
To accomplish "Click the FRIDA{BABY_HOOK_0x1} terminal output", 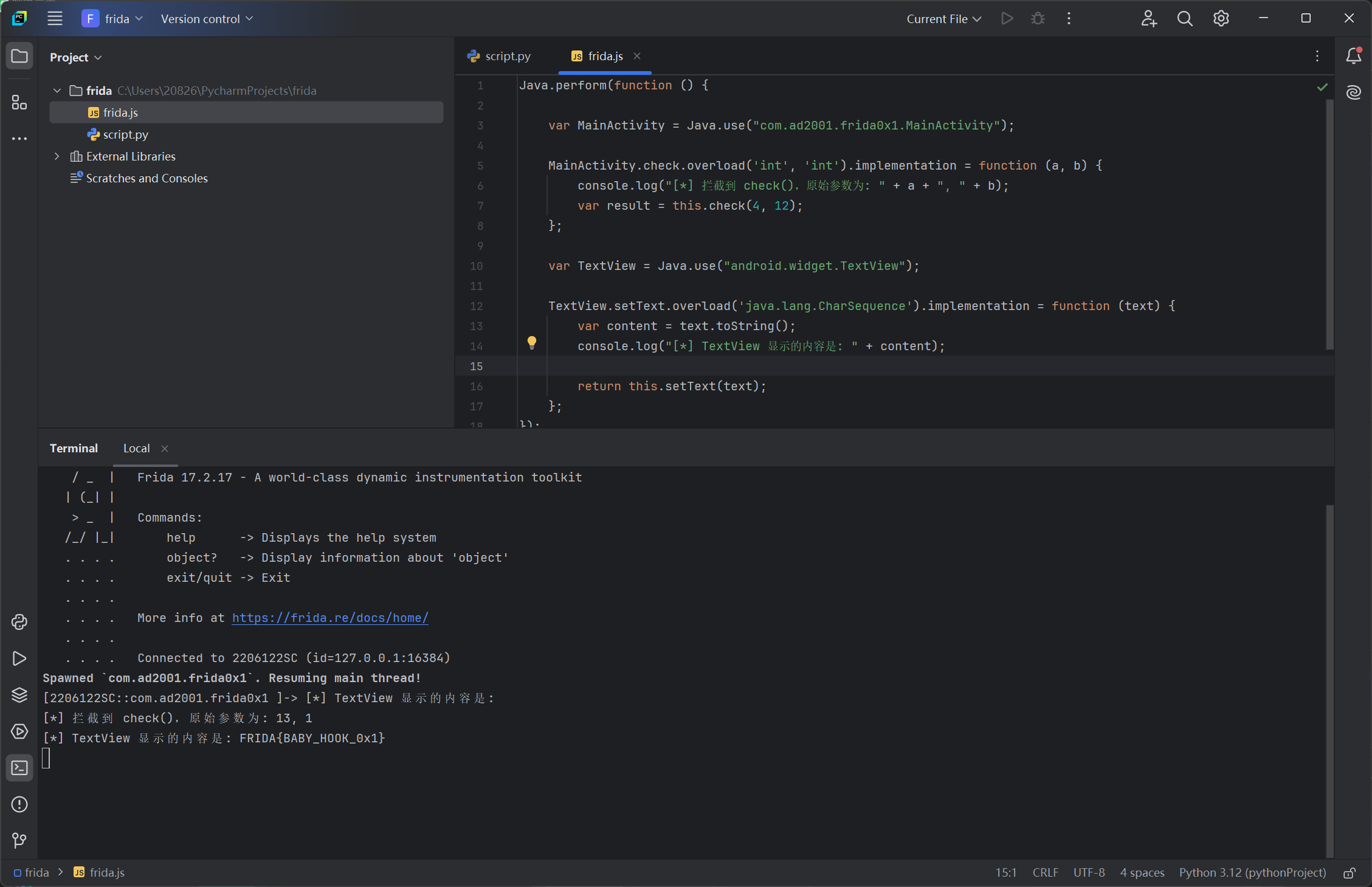I will coord(312,738).
